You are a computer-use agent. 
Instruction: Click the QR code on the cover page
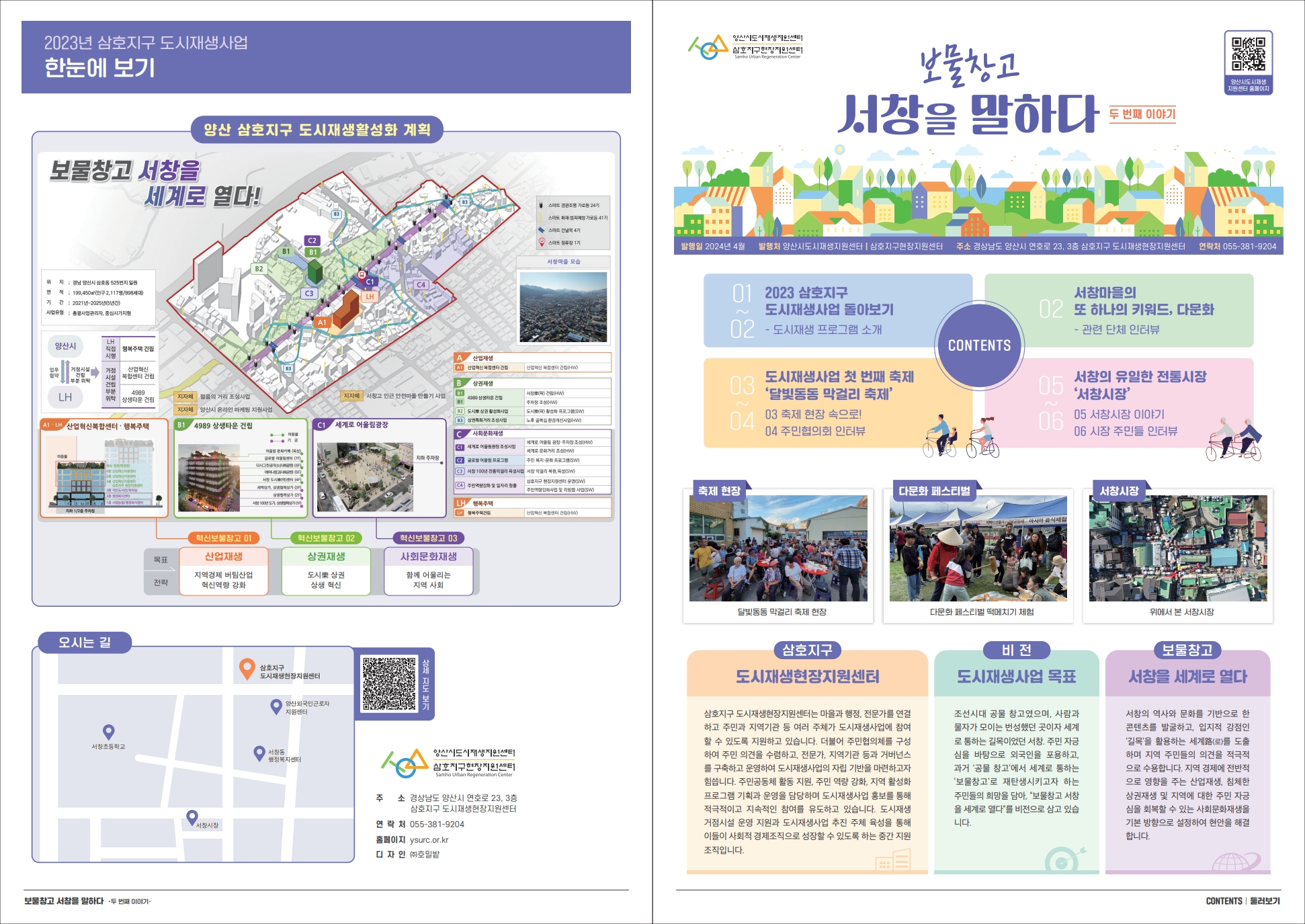(x=1248, y=55)
